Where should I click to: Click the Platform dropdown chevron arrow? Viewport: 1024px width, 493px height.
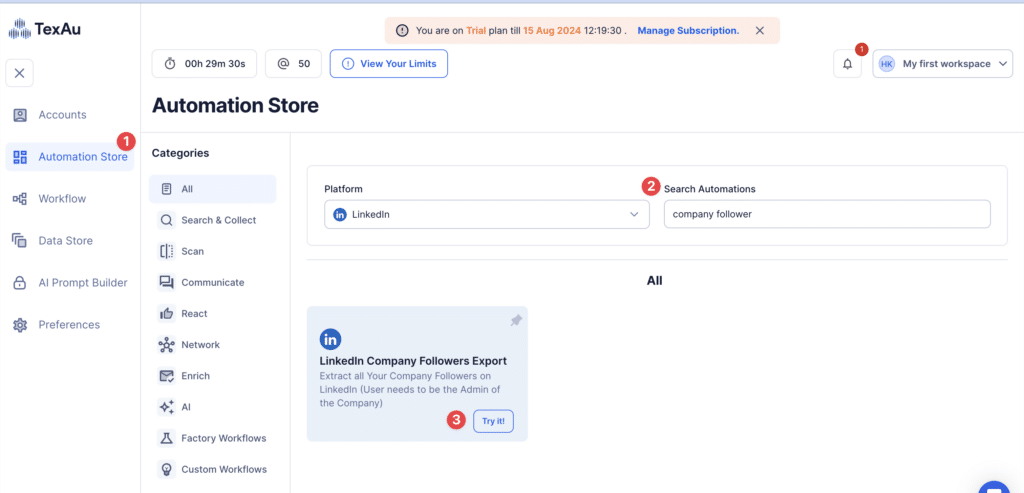click(633, 214)
